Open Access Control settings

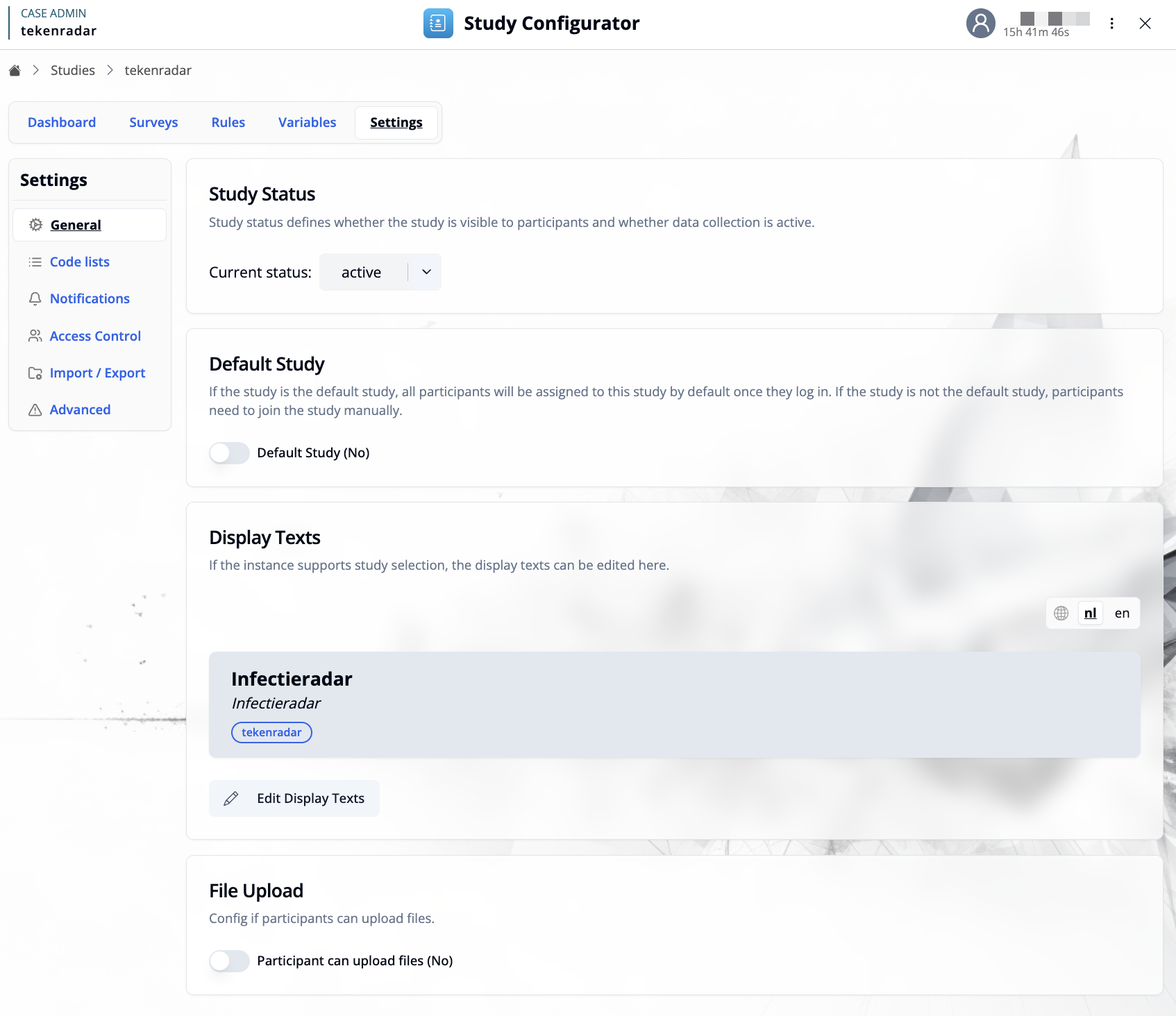click(95, 336)
